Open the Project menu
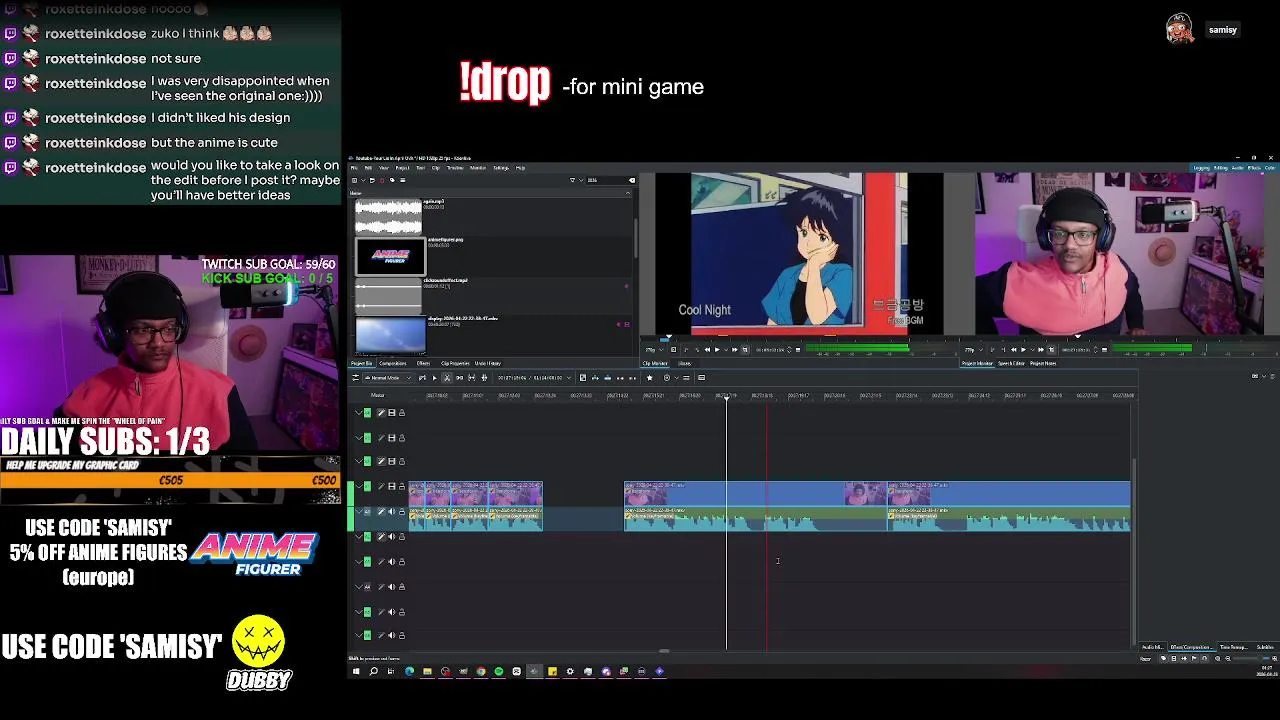The height and width of the screenshot is (720, 1280). 402,168
